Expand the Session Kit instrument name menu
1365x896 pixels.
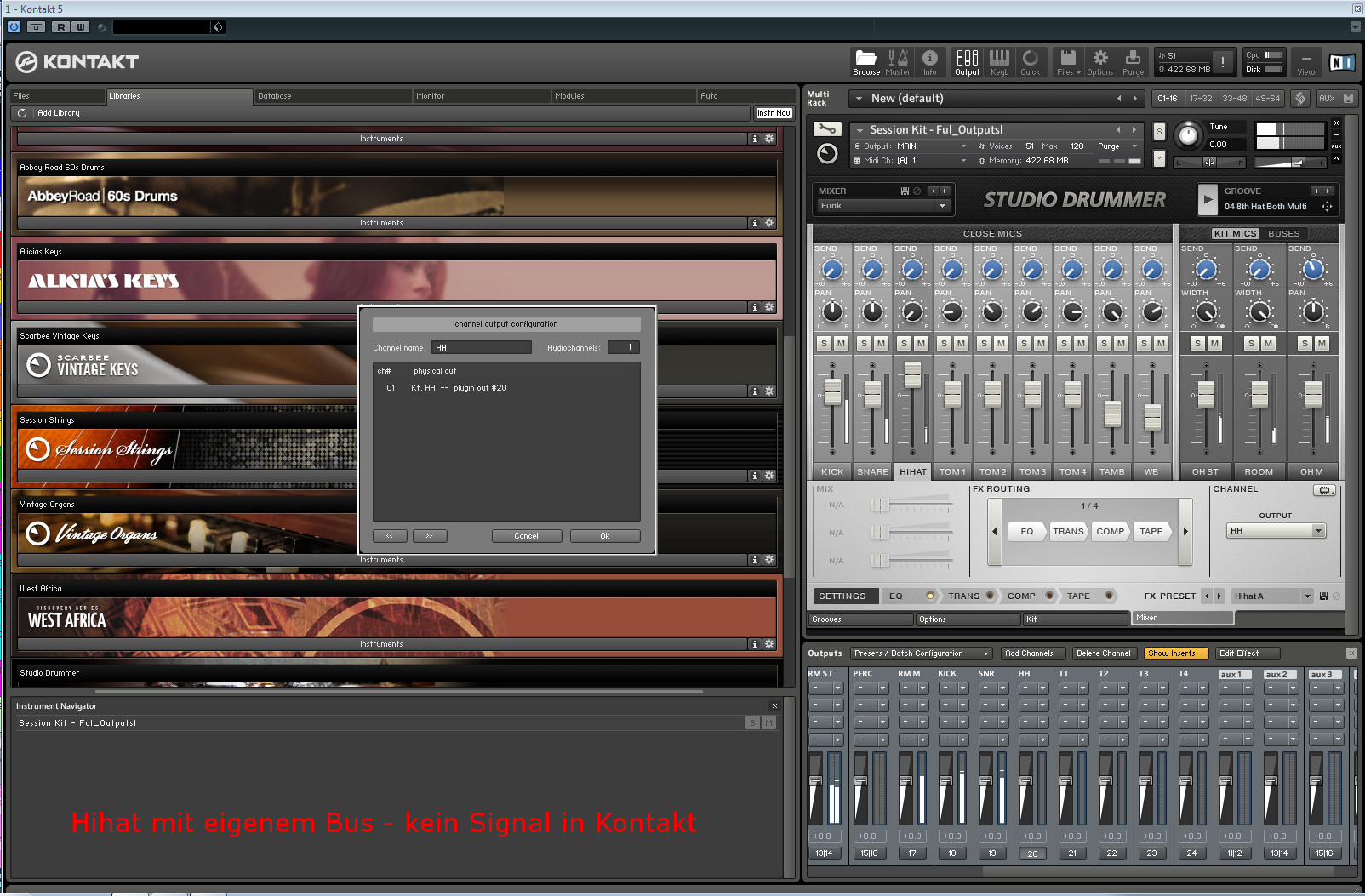tap(860, 130)
